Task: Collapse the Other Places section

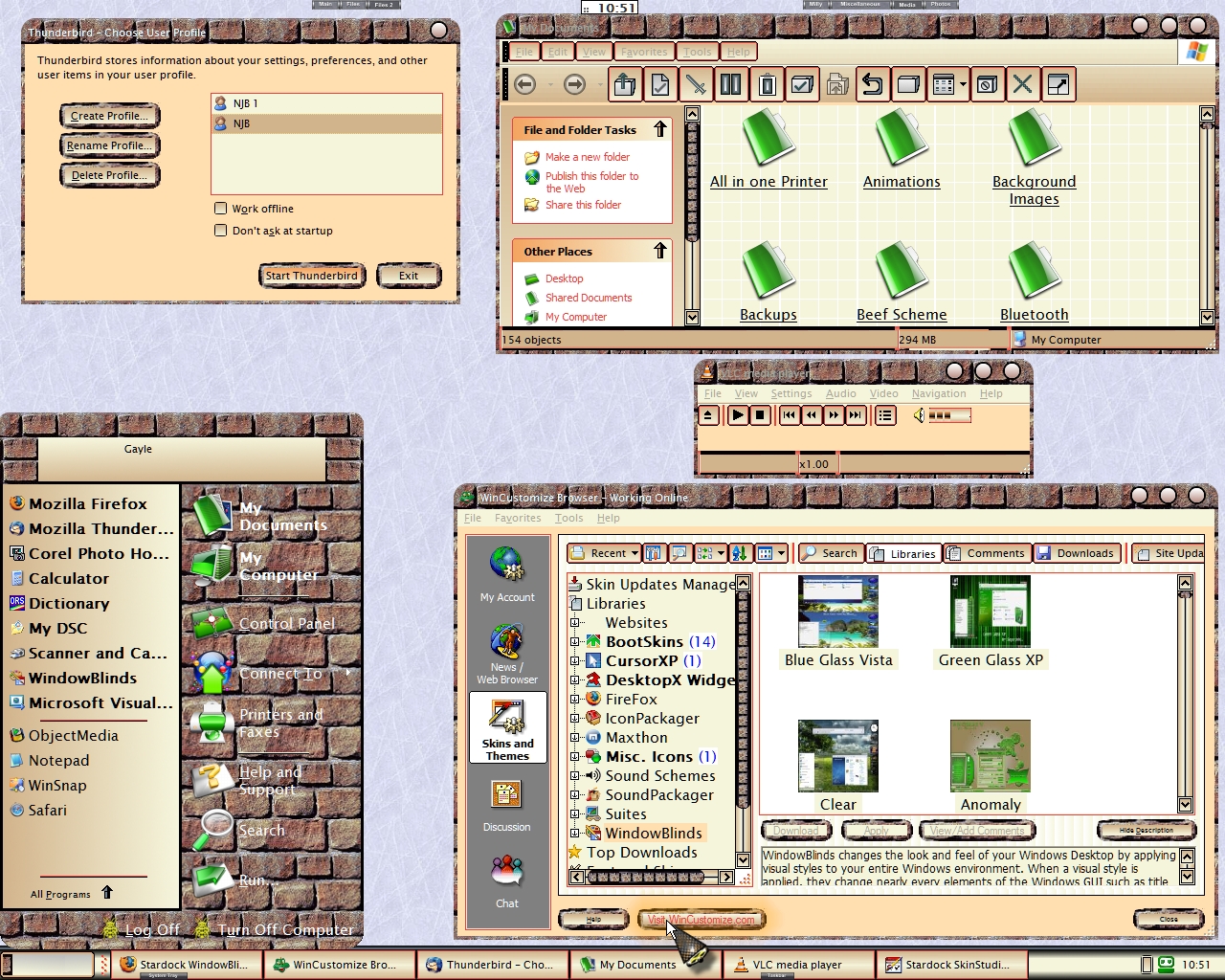Action: (660, 251)
